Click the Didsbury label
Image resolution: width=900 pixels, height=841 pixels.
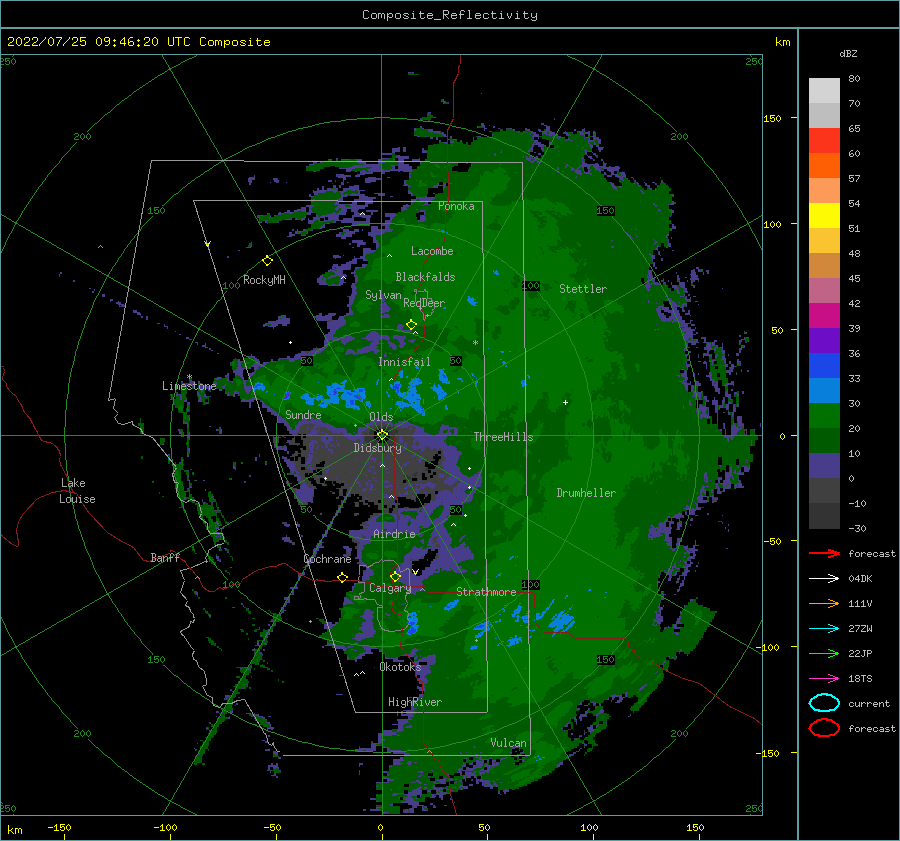tap(378, 448)
